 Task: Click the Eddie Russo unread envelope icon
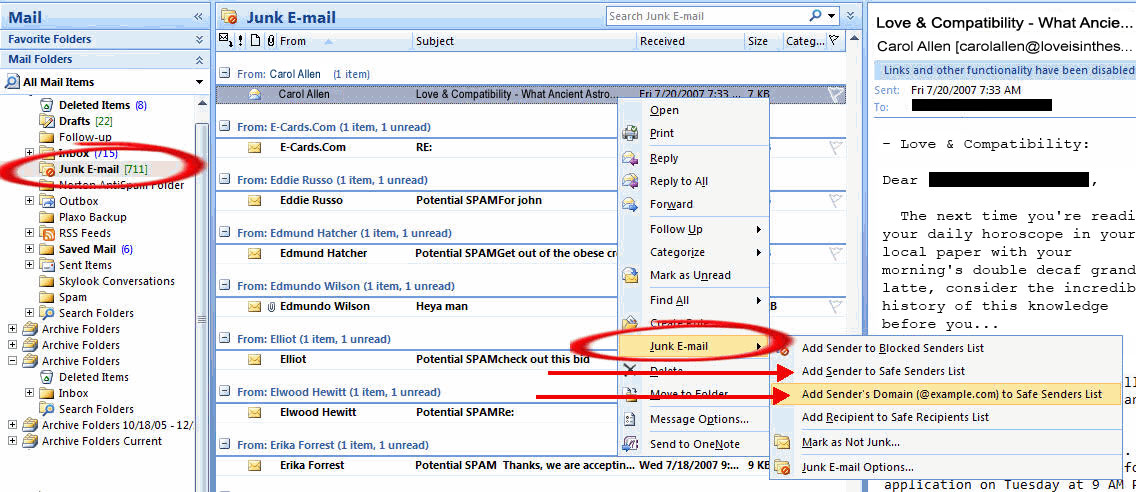254,201
